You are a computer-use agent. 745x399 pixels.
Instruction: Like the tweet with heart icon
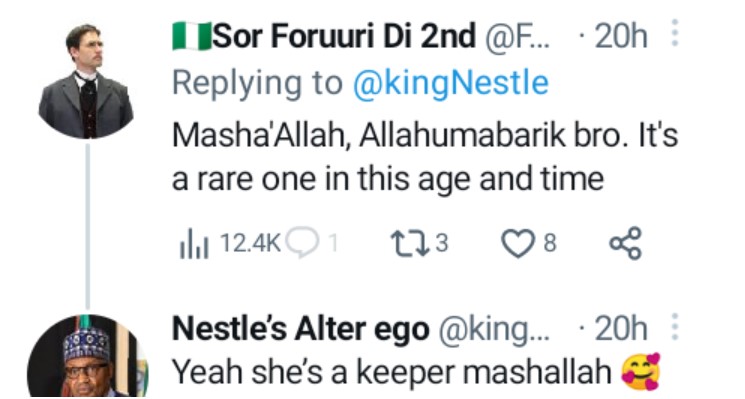[516, 244]
